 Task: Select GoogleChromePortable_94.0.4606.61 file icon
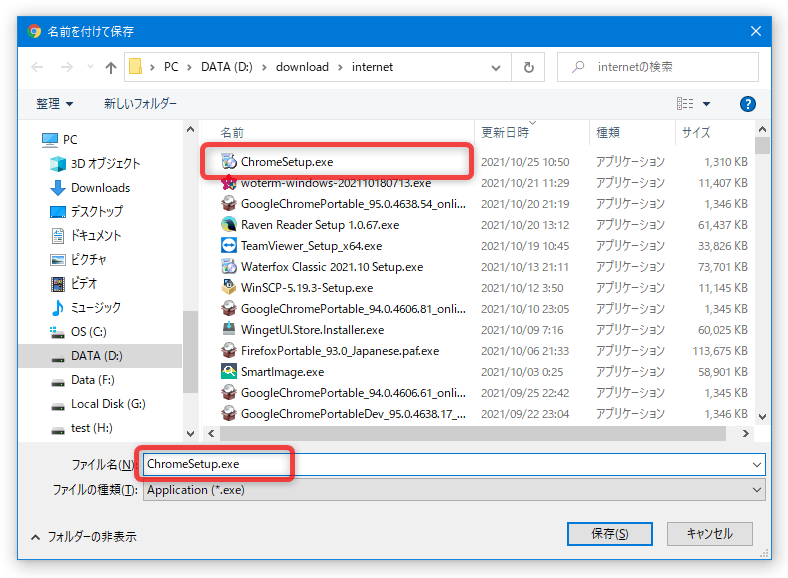pyautogui.click(x=229, y=393)
